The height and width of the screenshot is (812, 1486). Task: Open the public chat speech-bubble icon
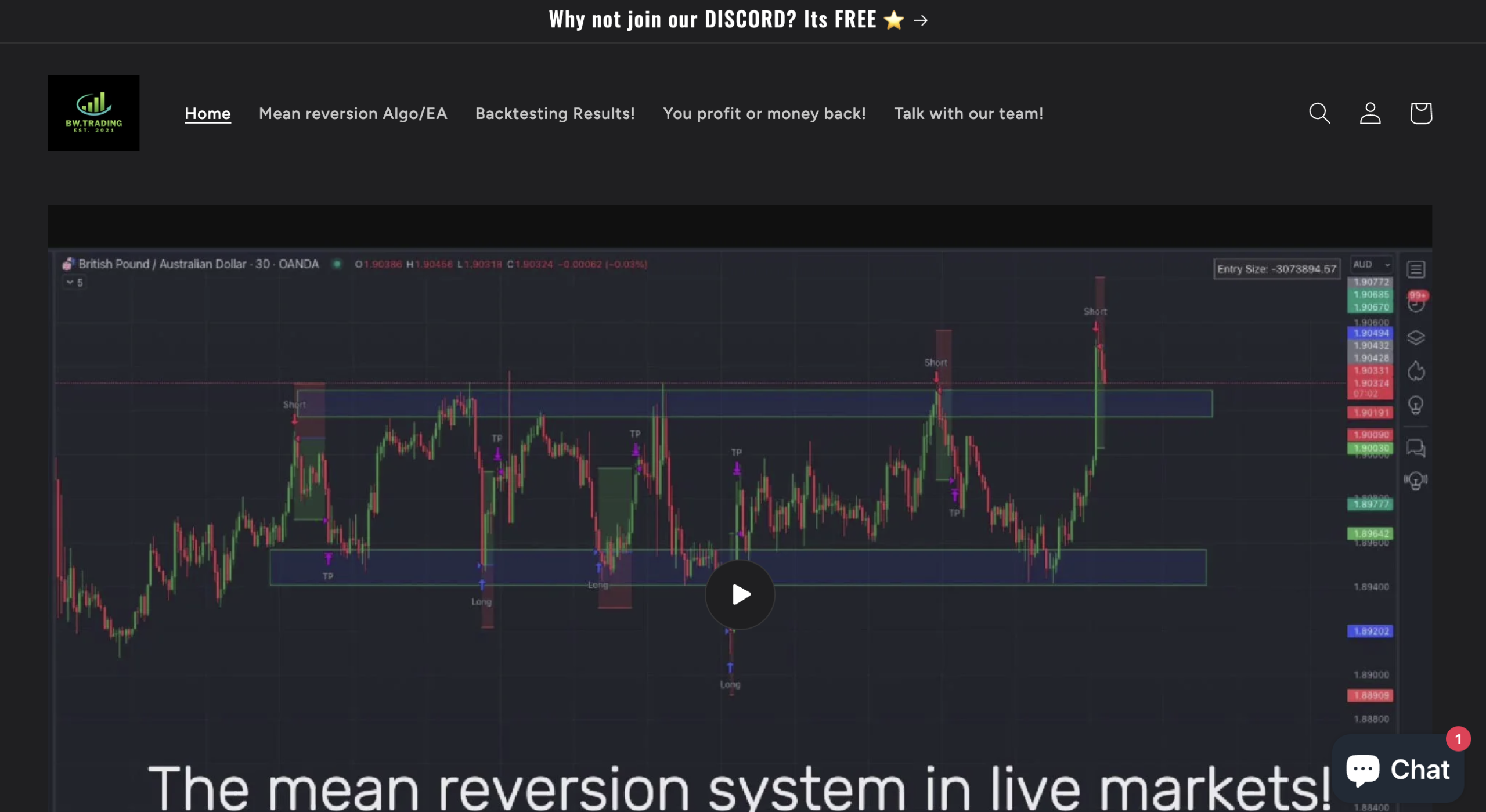[x=1415, y=447]
